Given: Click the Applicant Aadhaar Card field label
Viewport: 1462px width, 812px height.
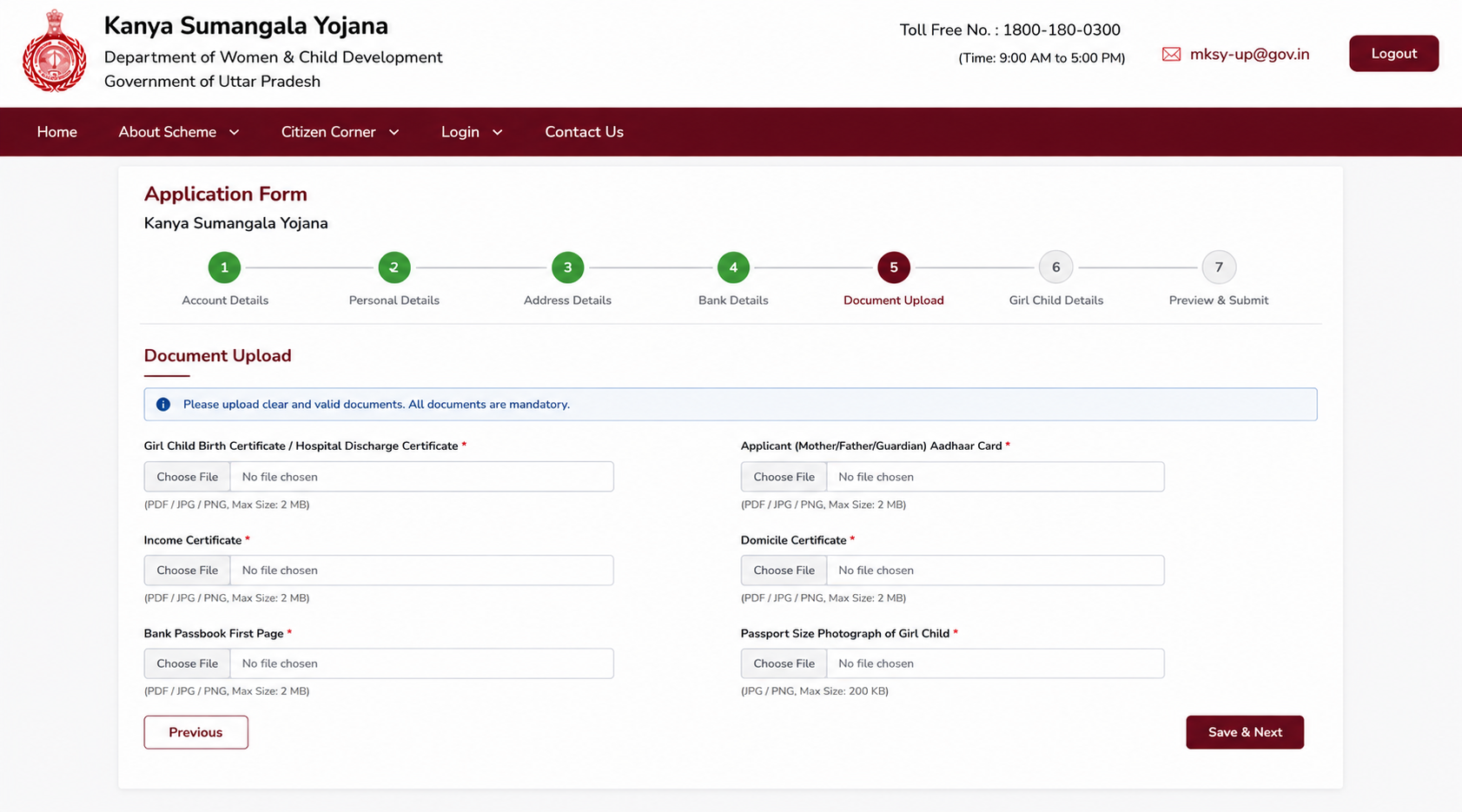Looking at the screenshot, I should (871, 446).
